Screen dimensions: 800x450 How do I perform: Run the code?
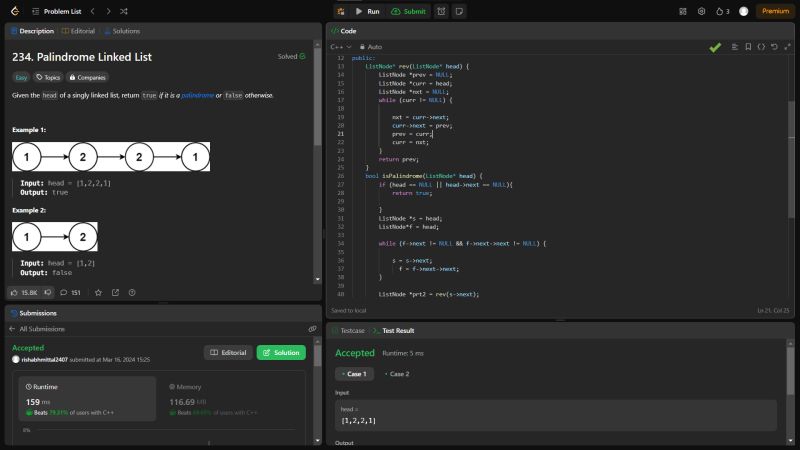[367, 11]
